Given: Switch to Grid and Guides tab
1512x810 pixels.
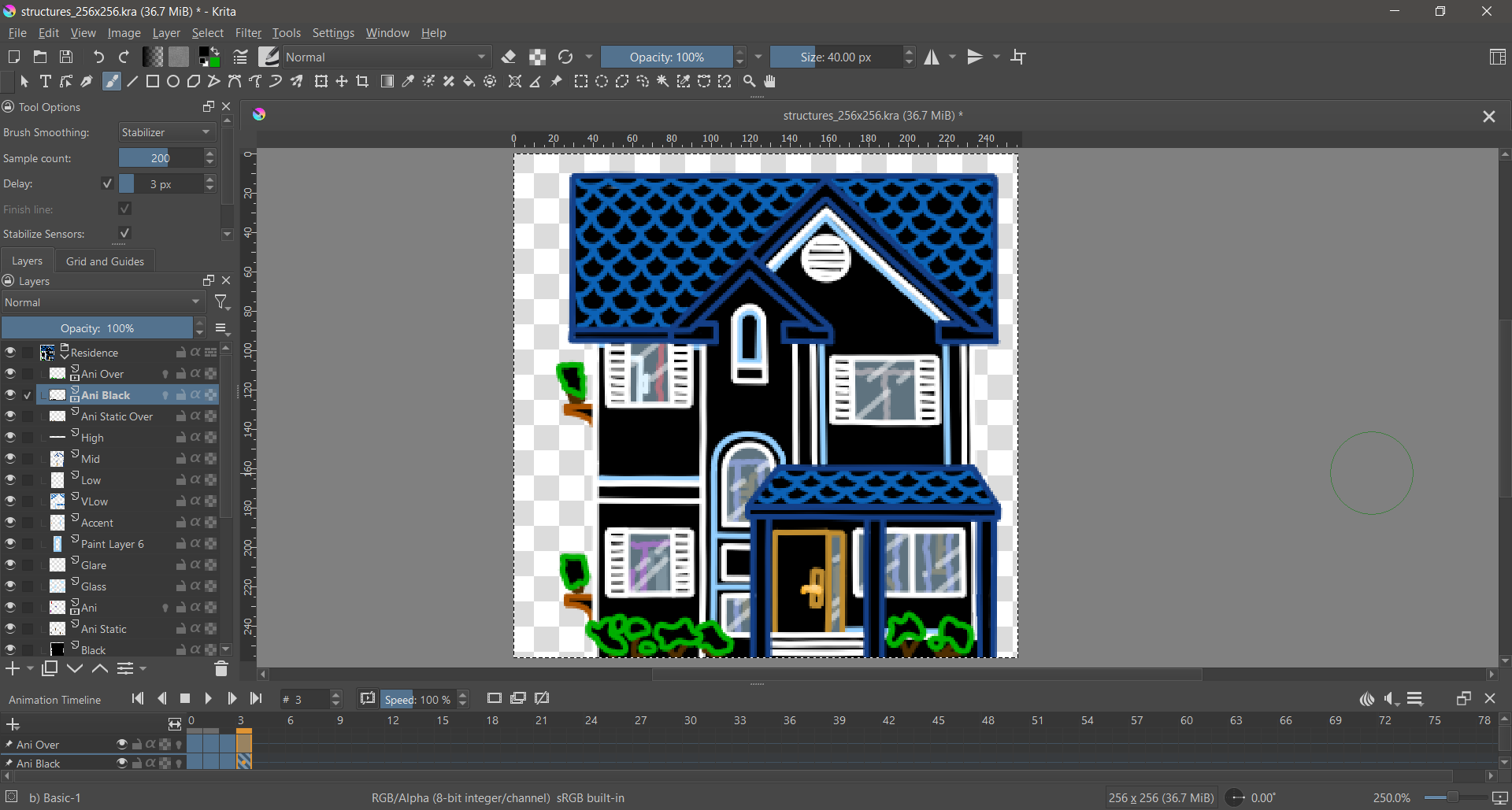Looking at the screenshot, I should 105,261.
